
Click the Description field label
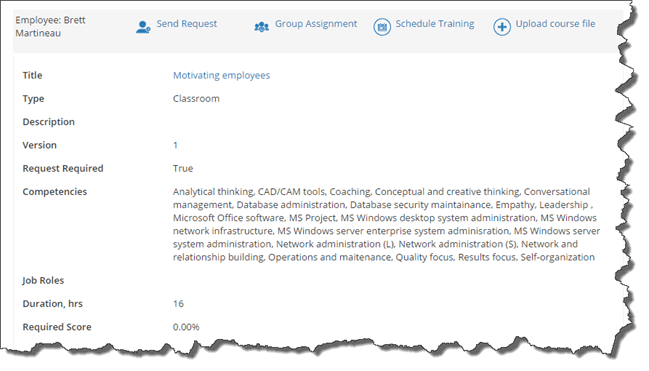(x=48, y=122)
